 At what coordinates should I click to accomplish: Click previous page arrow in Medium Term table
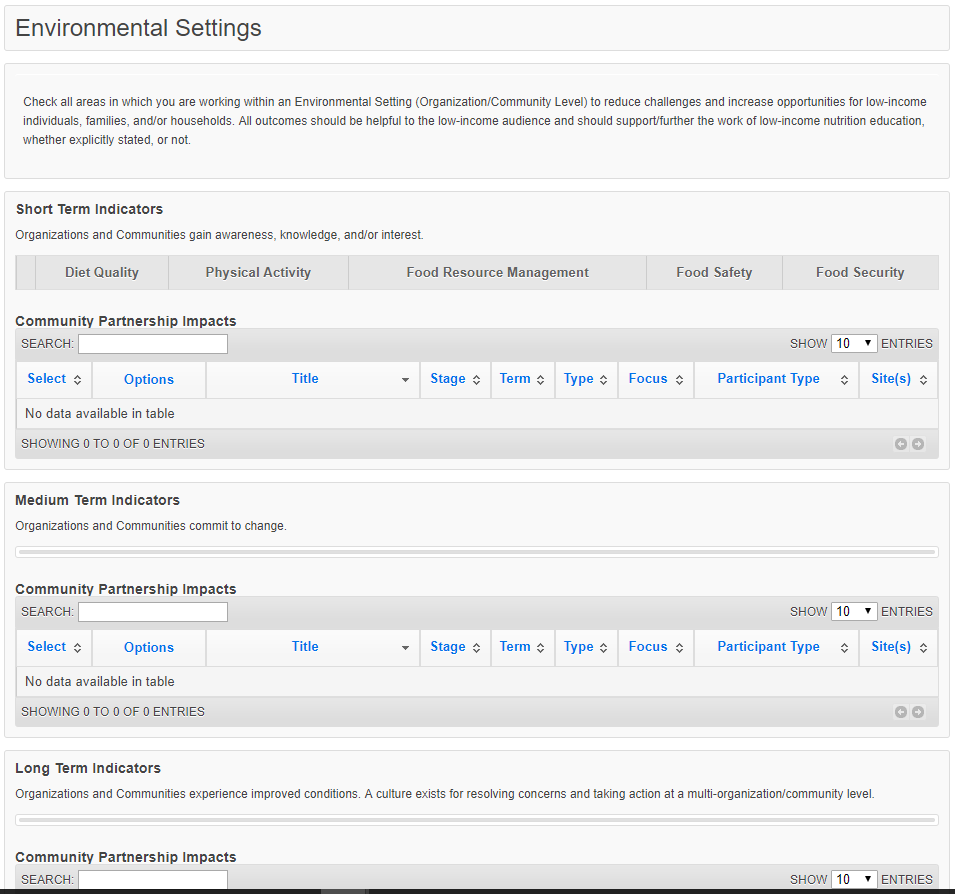(901, 712)
